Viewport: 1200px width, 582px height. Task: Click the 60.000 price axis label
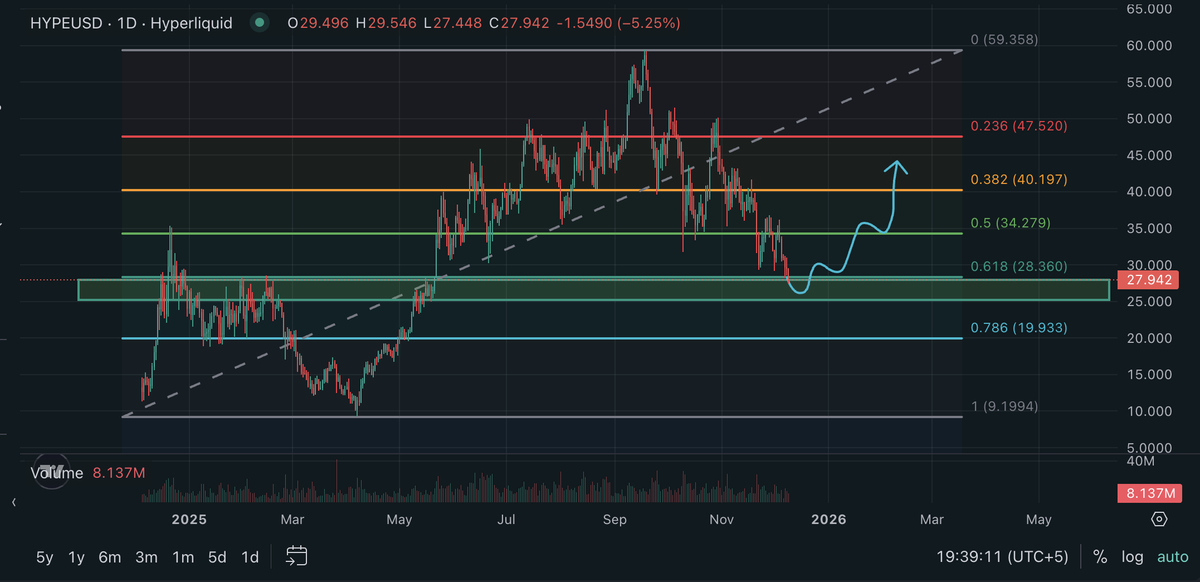[x=1148, y=45]
